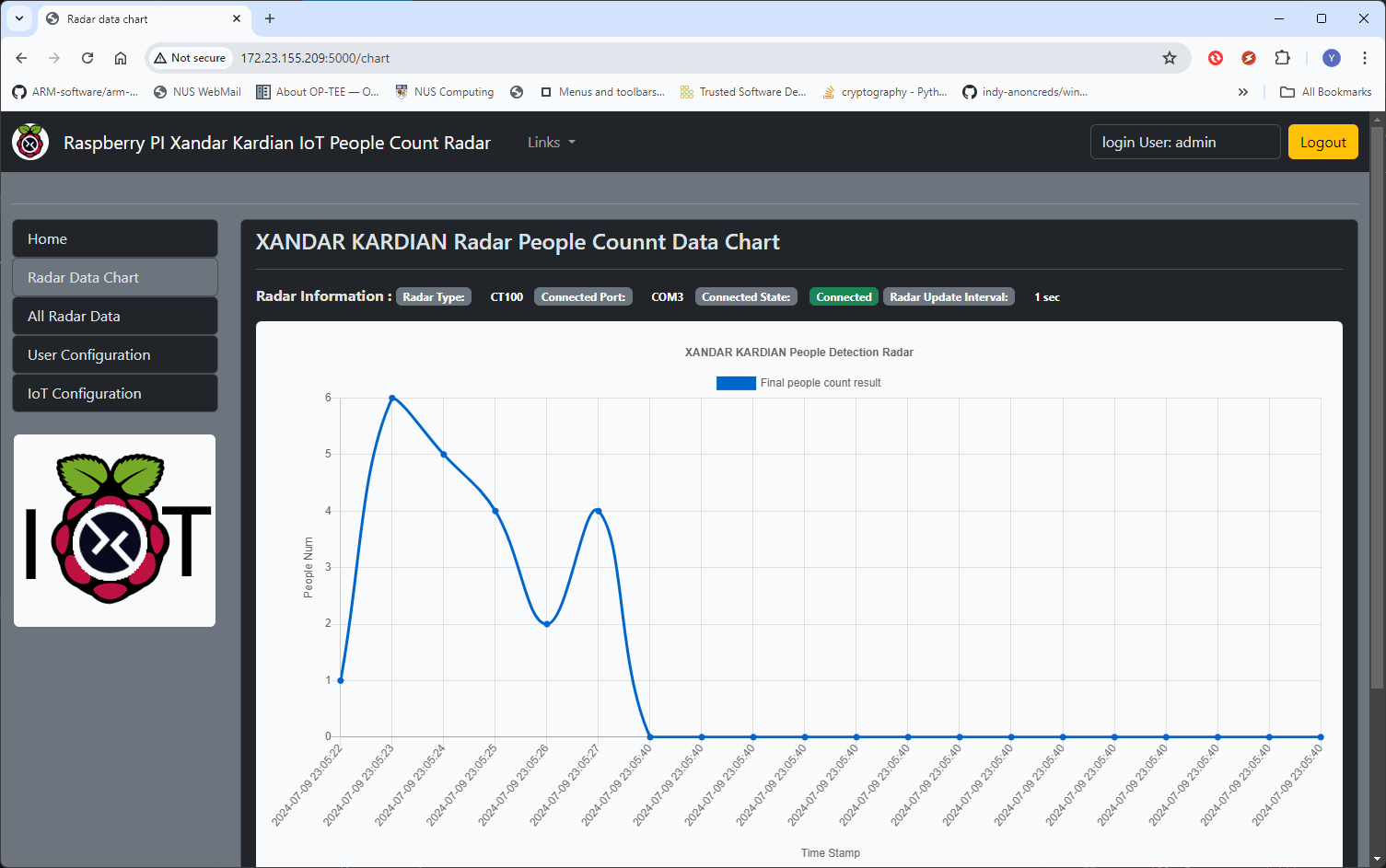Click the Radar Update Interval: badge

coord(949,296)
